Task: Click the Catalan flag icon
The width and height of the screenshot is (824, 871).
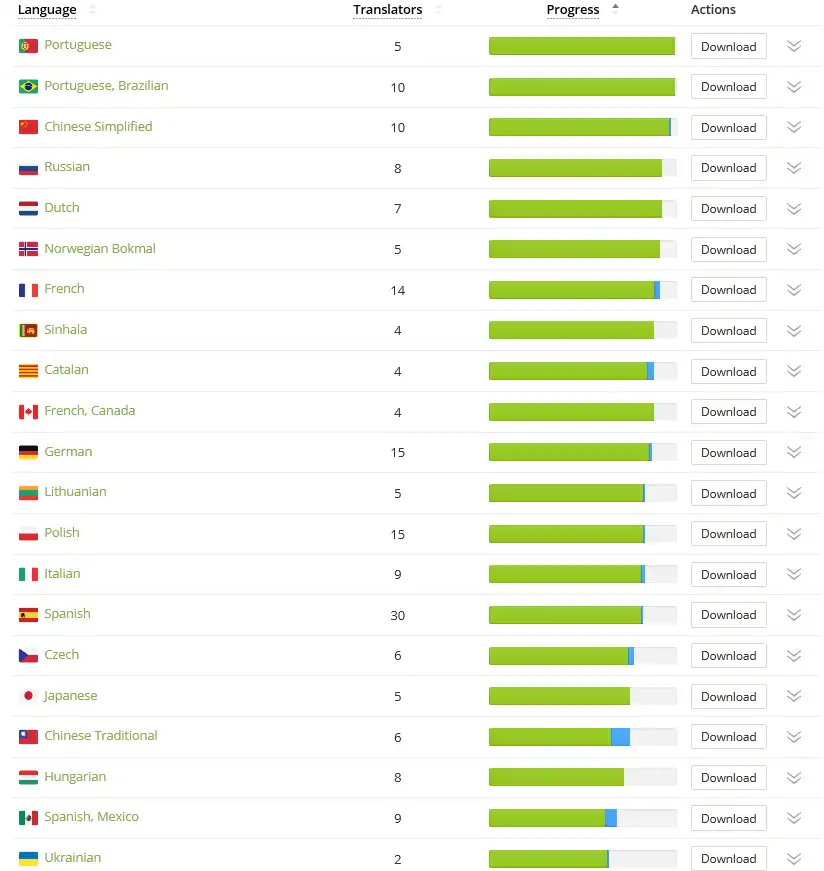Action: pyautogui.click(x=28, y=371)
